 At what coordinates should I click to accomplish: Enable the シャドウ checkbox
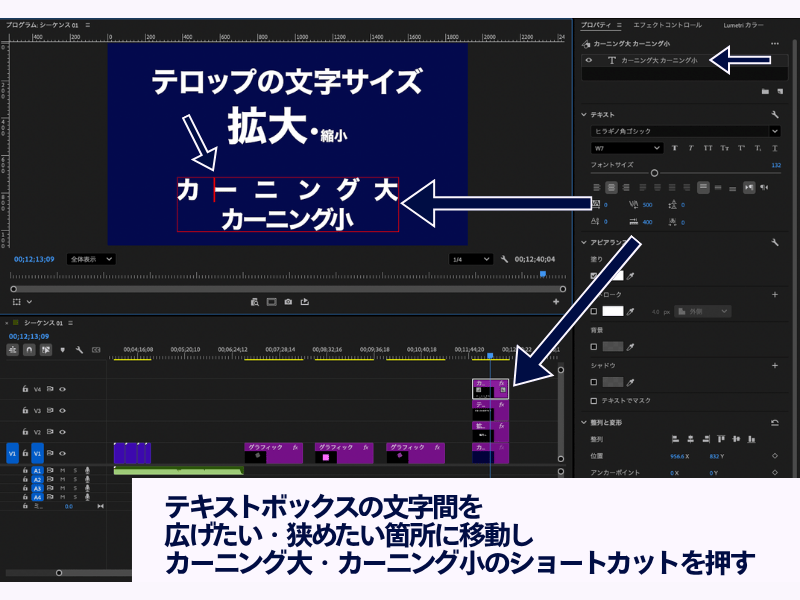pyautogui.click(x=594, y=382)
